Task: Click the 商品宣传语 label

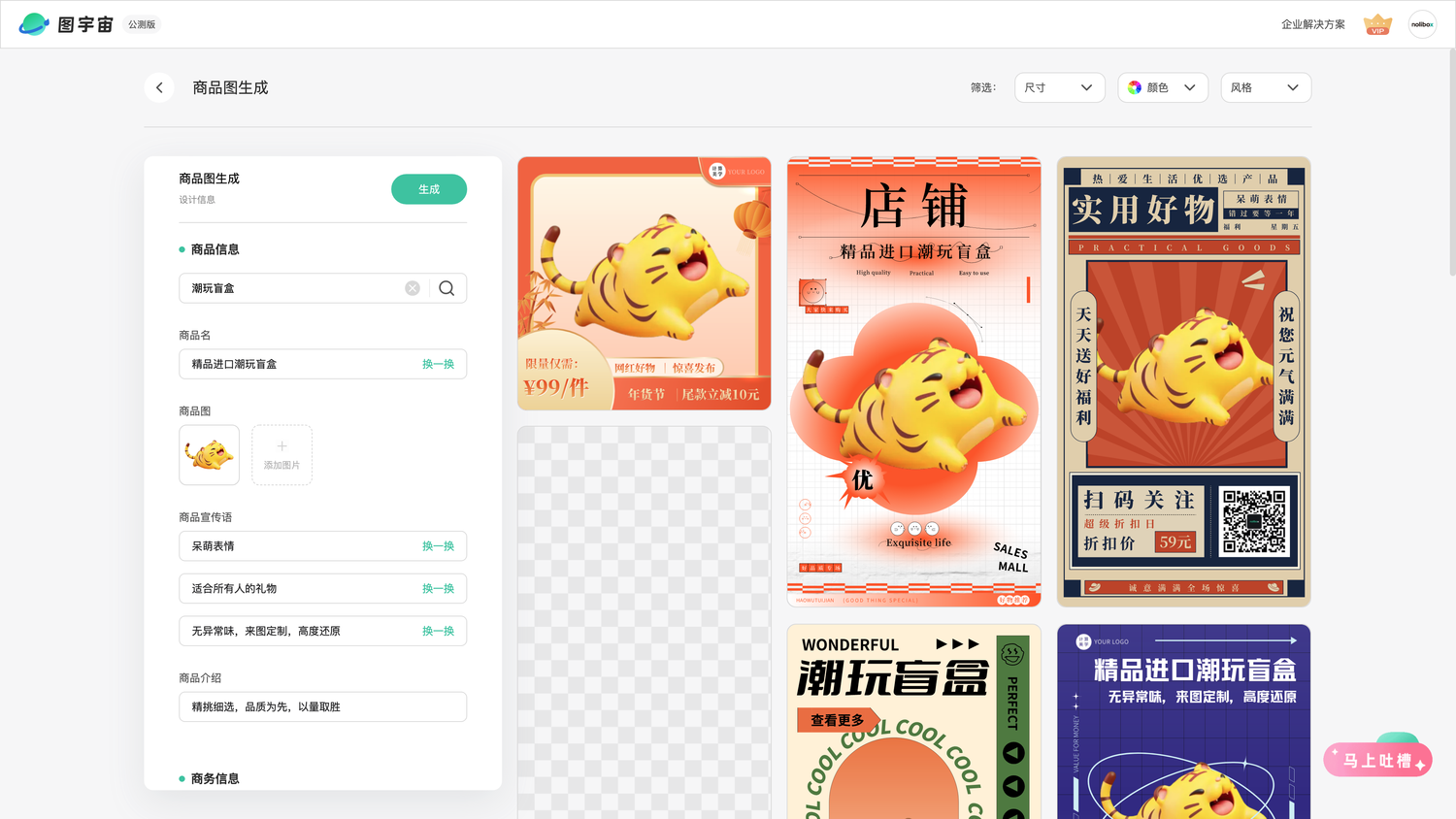Action: click(x=206, y=517)
